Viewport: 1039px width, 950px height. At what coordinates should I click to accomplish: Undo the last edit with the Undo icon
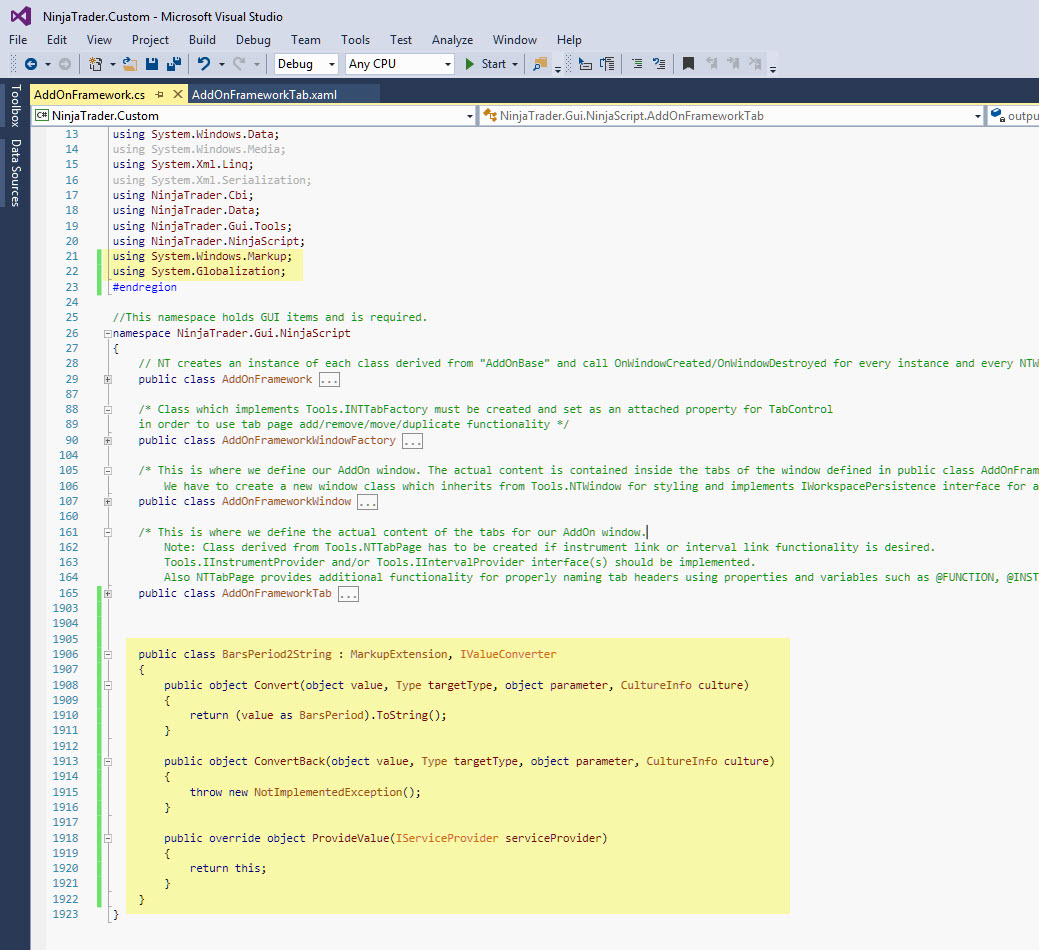pos(203,64)
